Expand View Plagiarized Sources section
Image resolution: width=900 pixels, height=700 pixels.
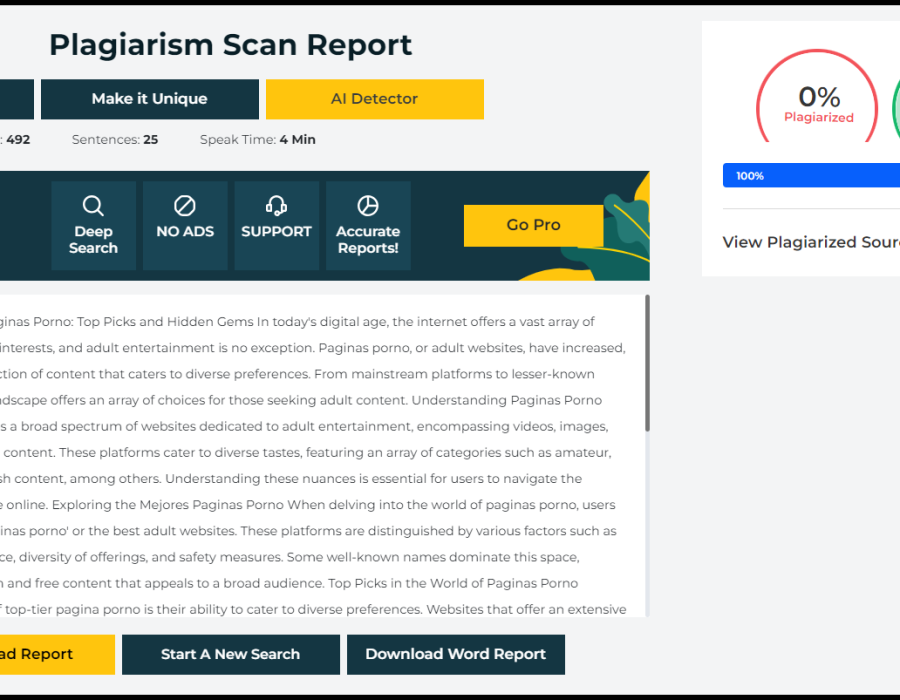point(810,242)
